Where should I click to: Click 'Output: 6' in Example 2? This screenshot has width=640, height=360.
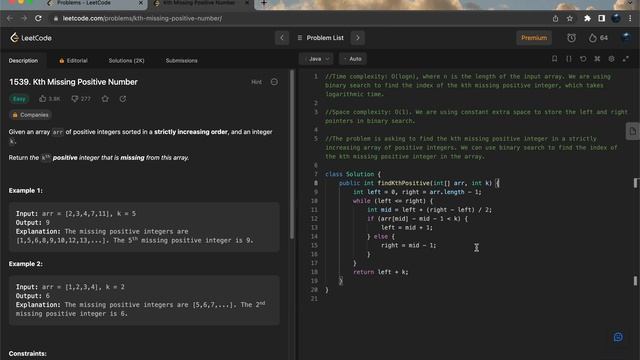33,296
